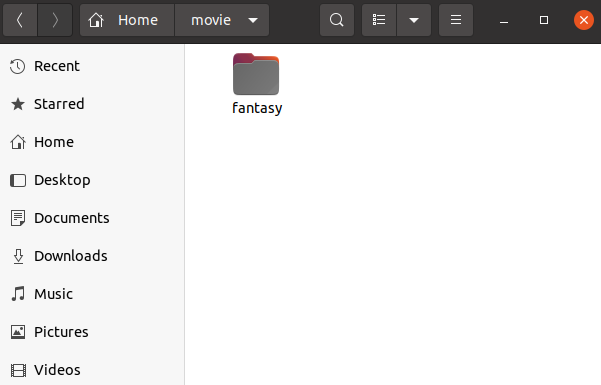Open Pictures in sidebar

point(92,332)
